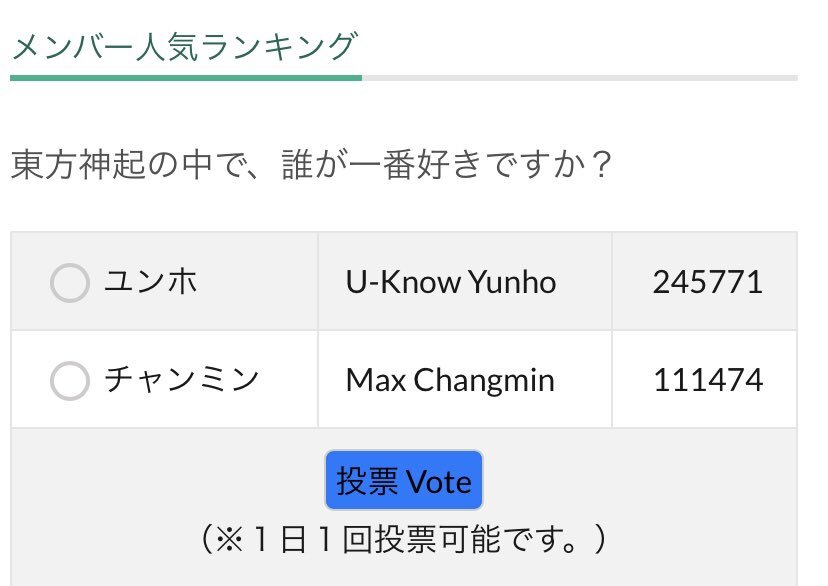
Task: Open the メンバー人気ランキング heading tab
Action: 185,46
